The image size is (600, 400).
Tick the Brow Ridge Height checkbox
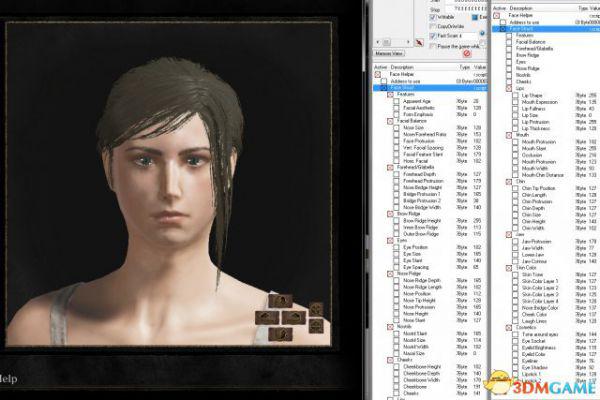396,221
